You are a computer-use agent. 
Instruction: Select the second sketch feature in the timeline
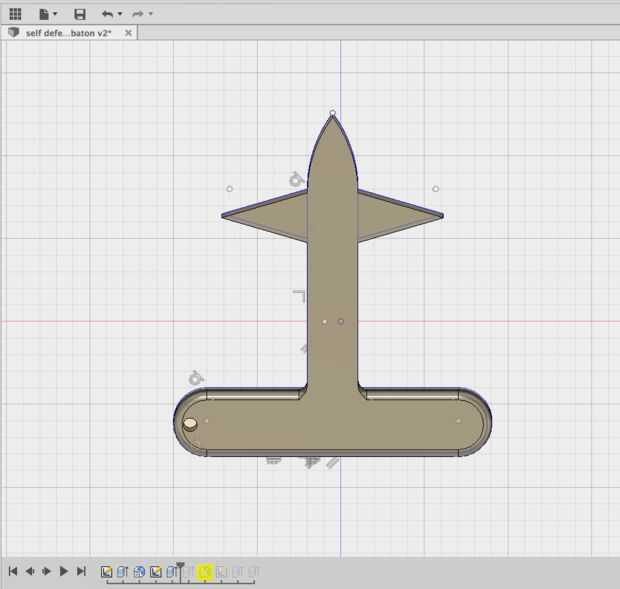point(156,572)
